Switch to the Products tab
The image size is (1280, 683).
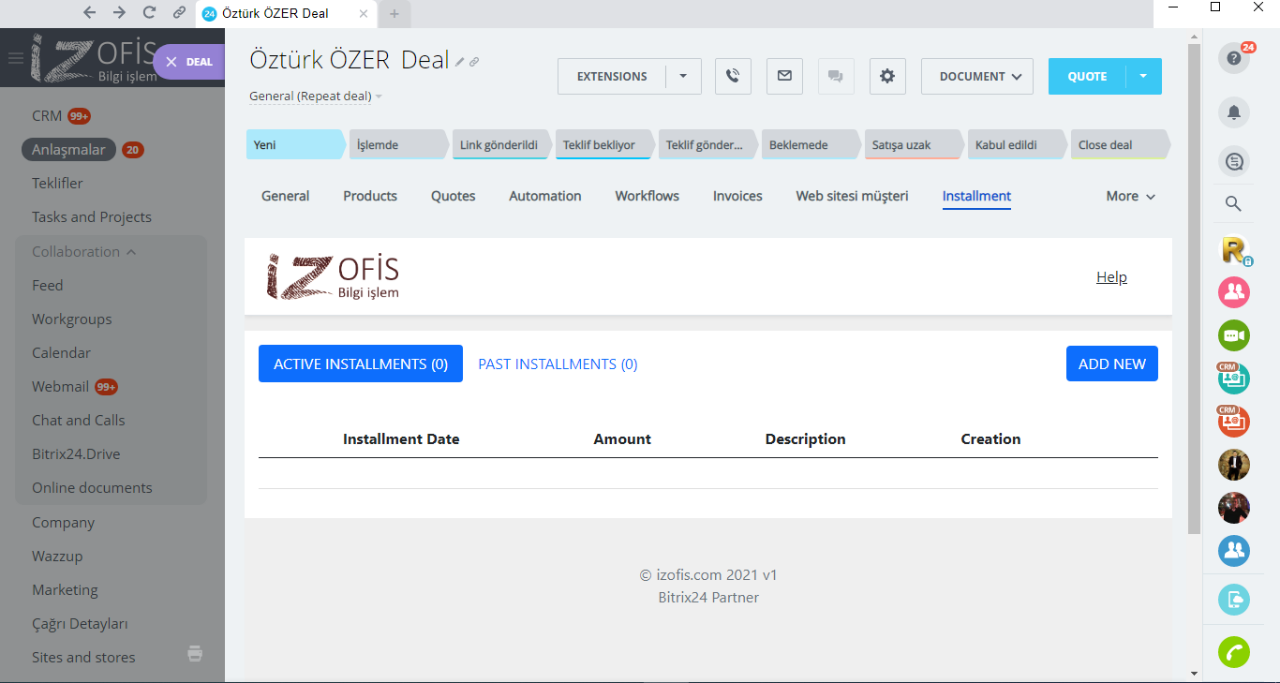pos(370,196)
